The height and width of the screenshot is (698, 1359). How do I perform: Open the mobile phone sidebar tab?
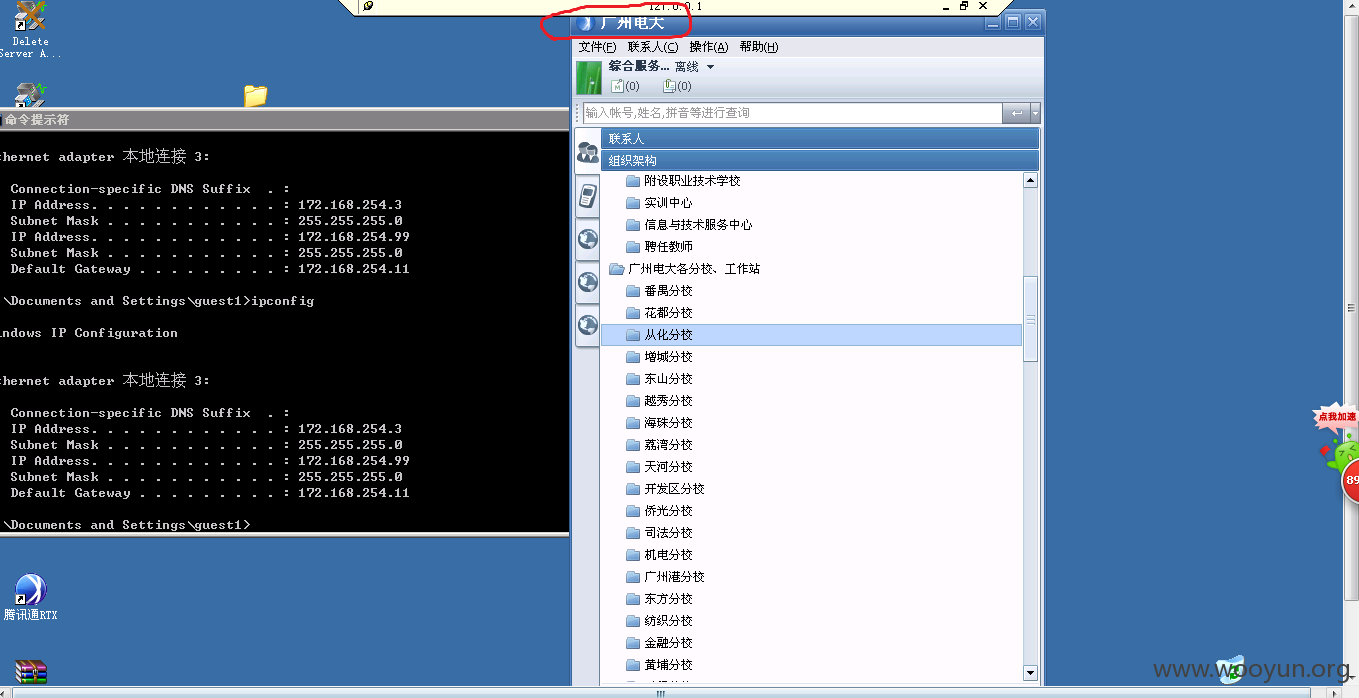588,196
